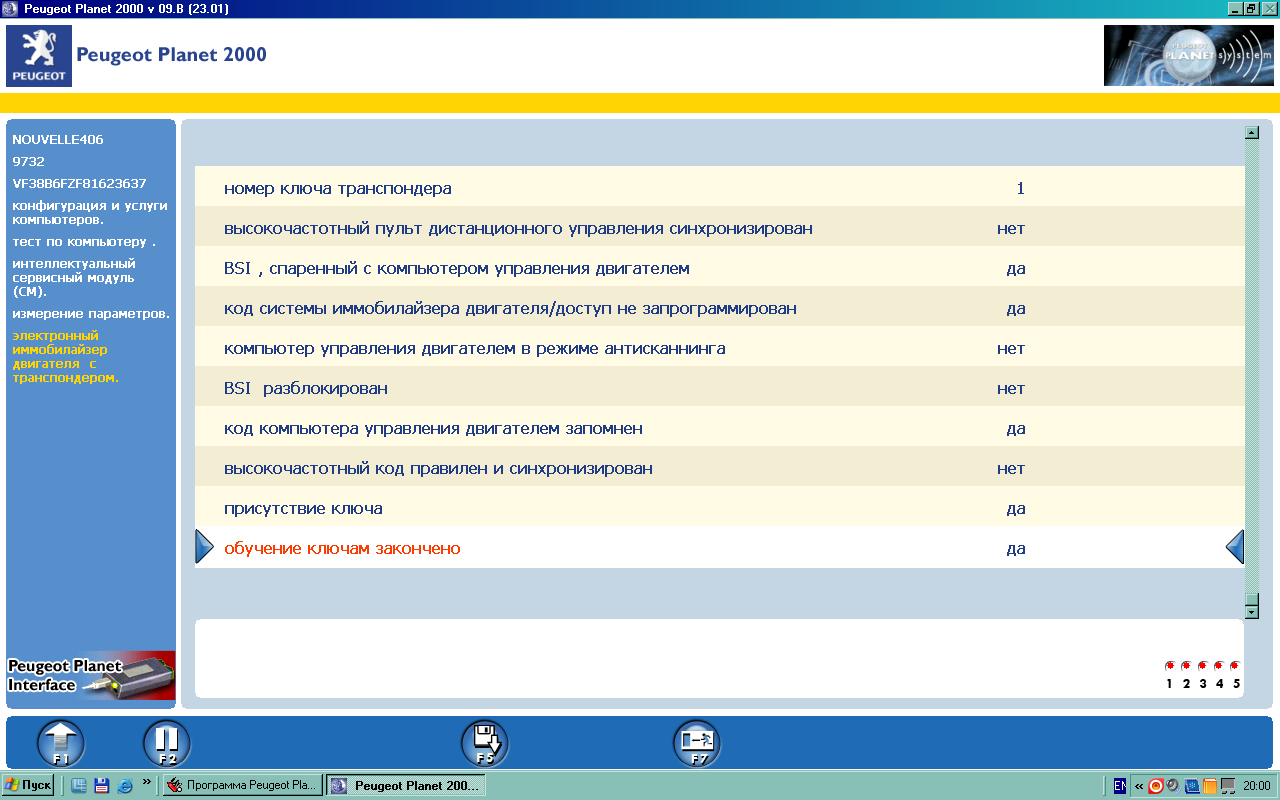Image resolution: width=1280 pixels, height=800 pixels.
Task: Open интеллектуальный сервисный модуль sidebar entry
Action: pos(73,277)
